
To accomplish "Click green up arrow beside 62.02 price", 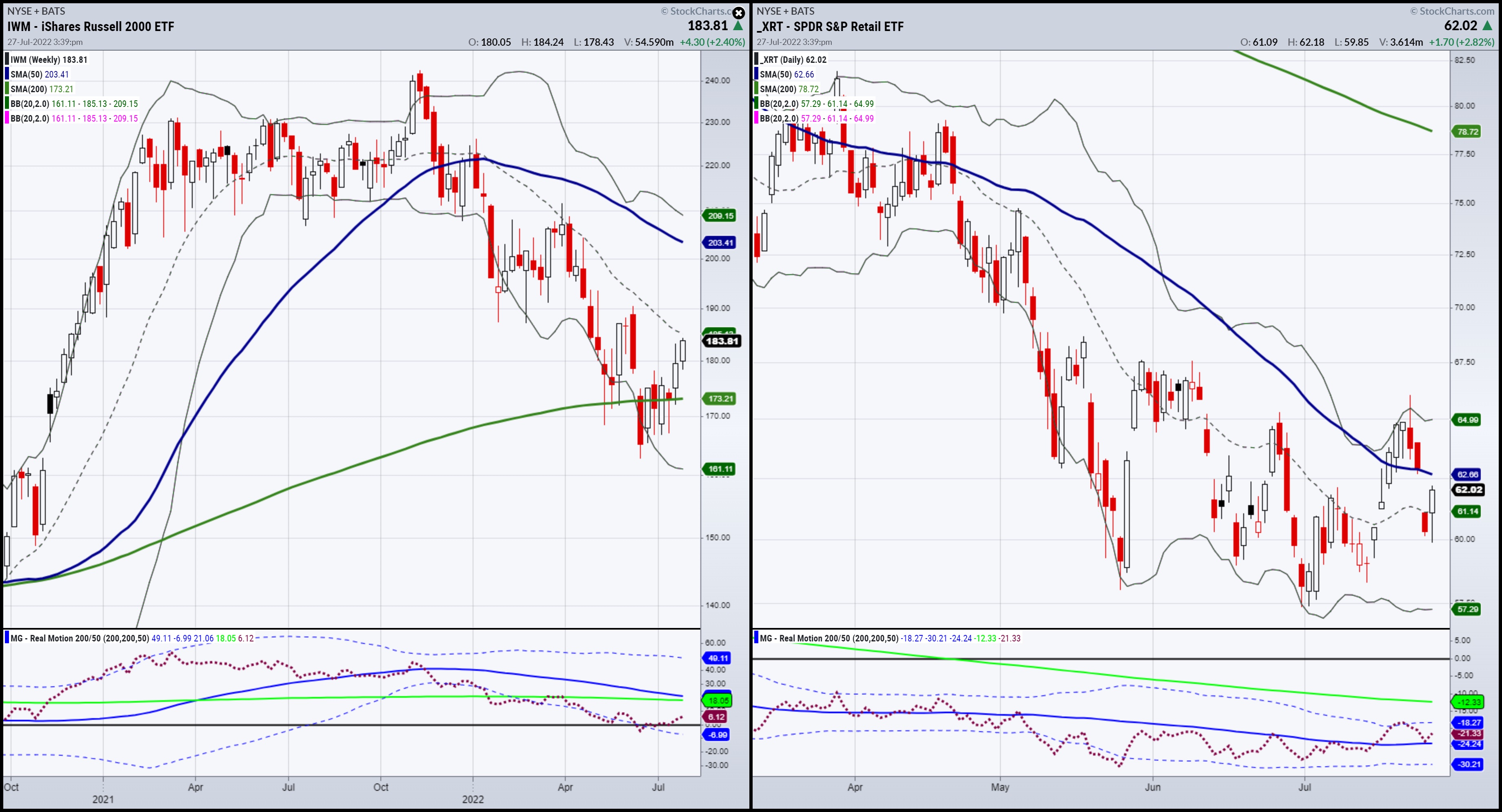I will [x=1487, y=26].
